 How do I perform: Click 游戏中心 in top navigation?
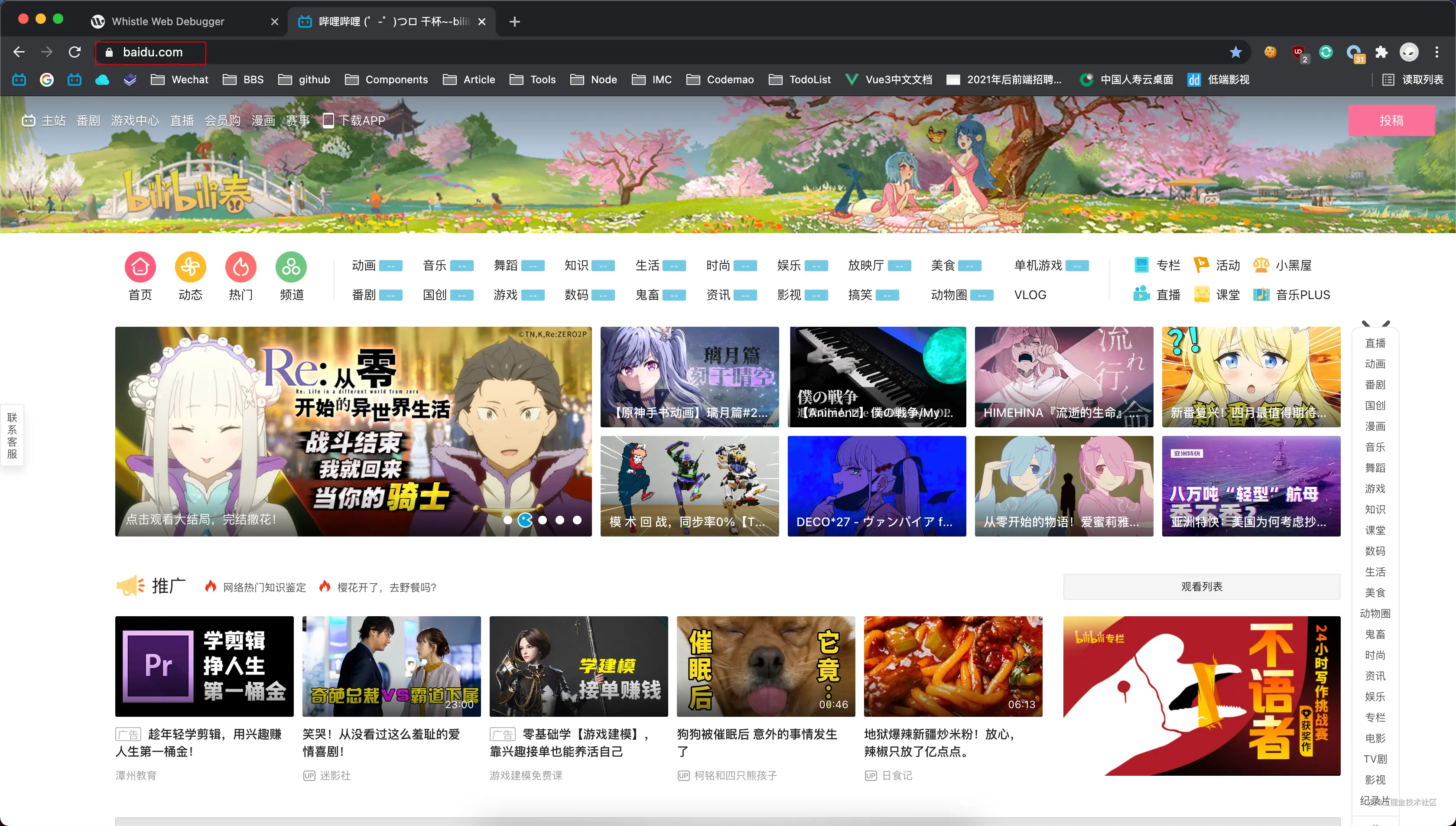(x=135, y=120)
